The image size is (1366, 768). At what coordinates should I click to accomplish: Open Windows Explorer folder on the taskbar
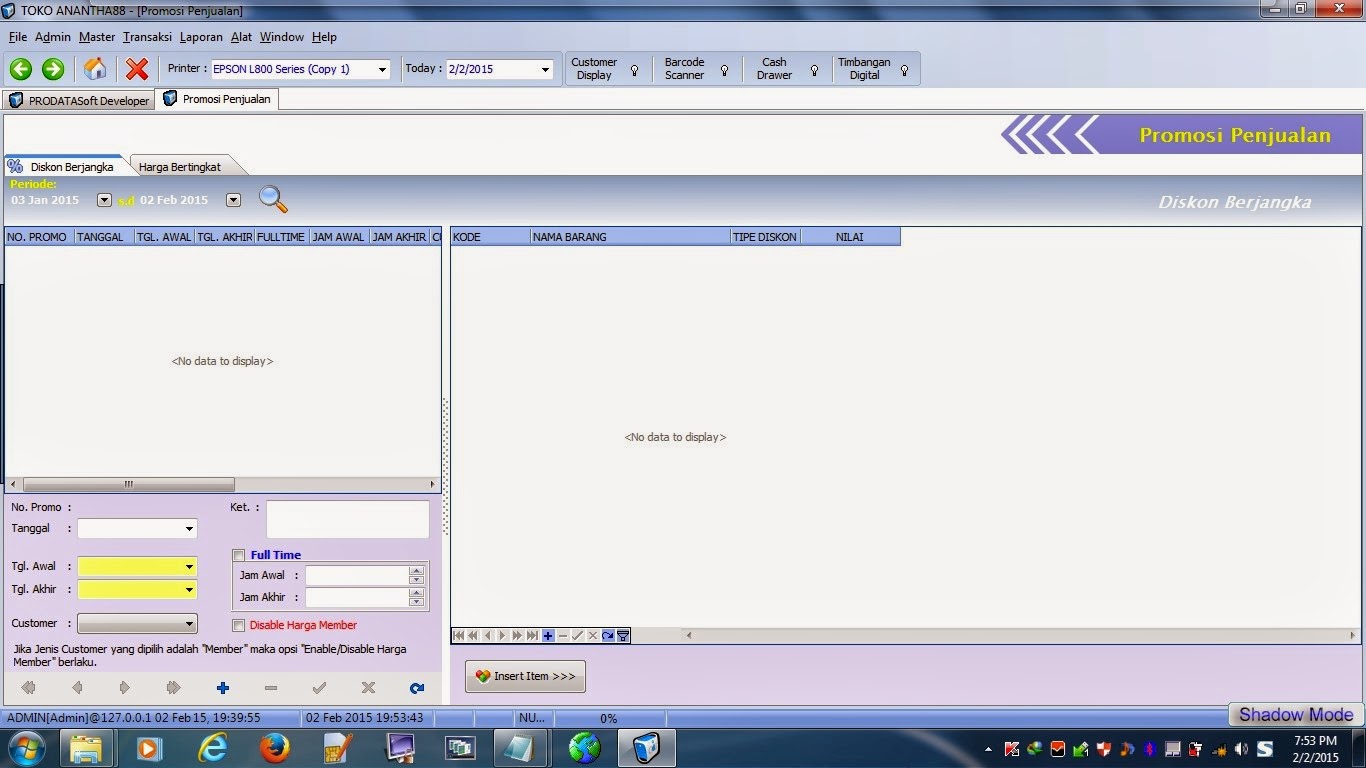point(86,748)
